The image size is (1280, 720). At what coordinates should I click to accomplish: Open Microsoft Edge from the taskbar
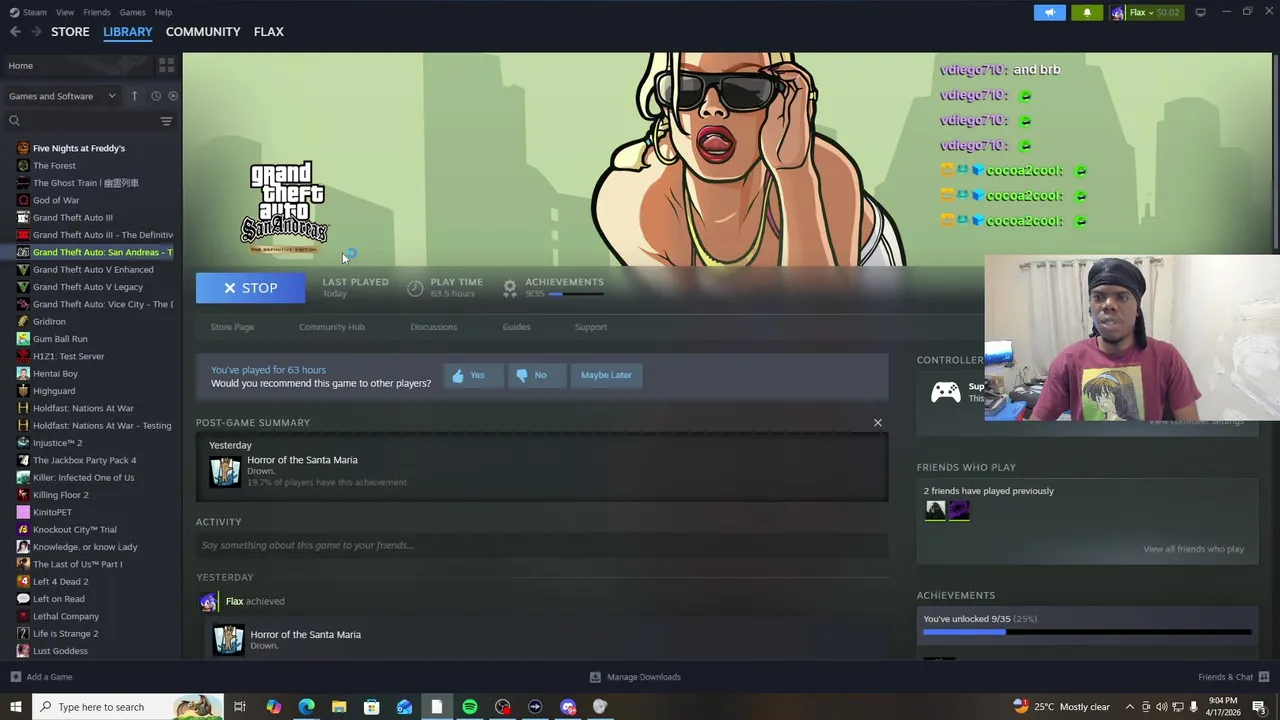point(306,707)
